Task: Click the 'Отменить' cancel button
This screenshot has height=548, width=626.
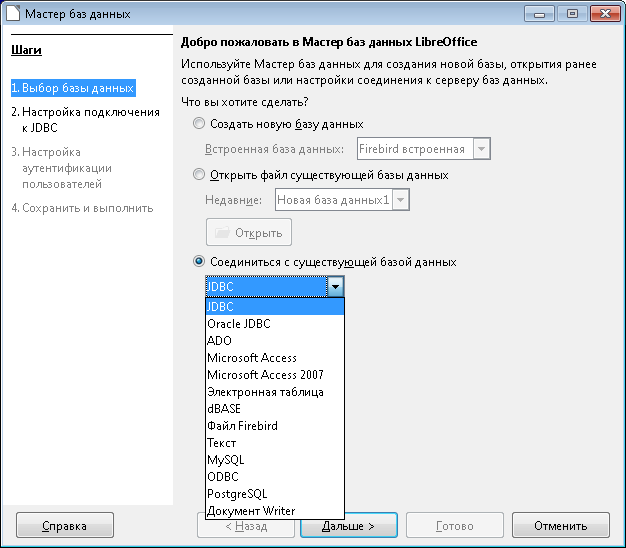Action: point(561,526)
